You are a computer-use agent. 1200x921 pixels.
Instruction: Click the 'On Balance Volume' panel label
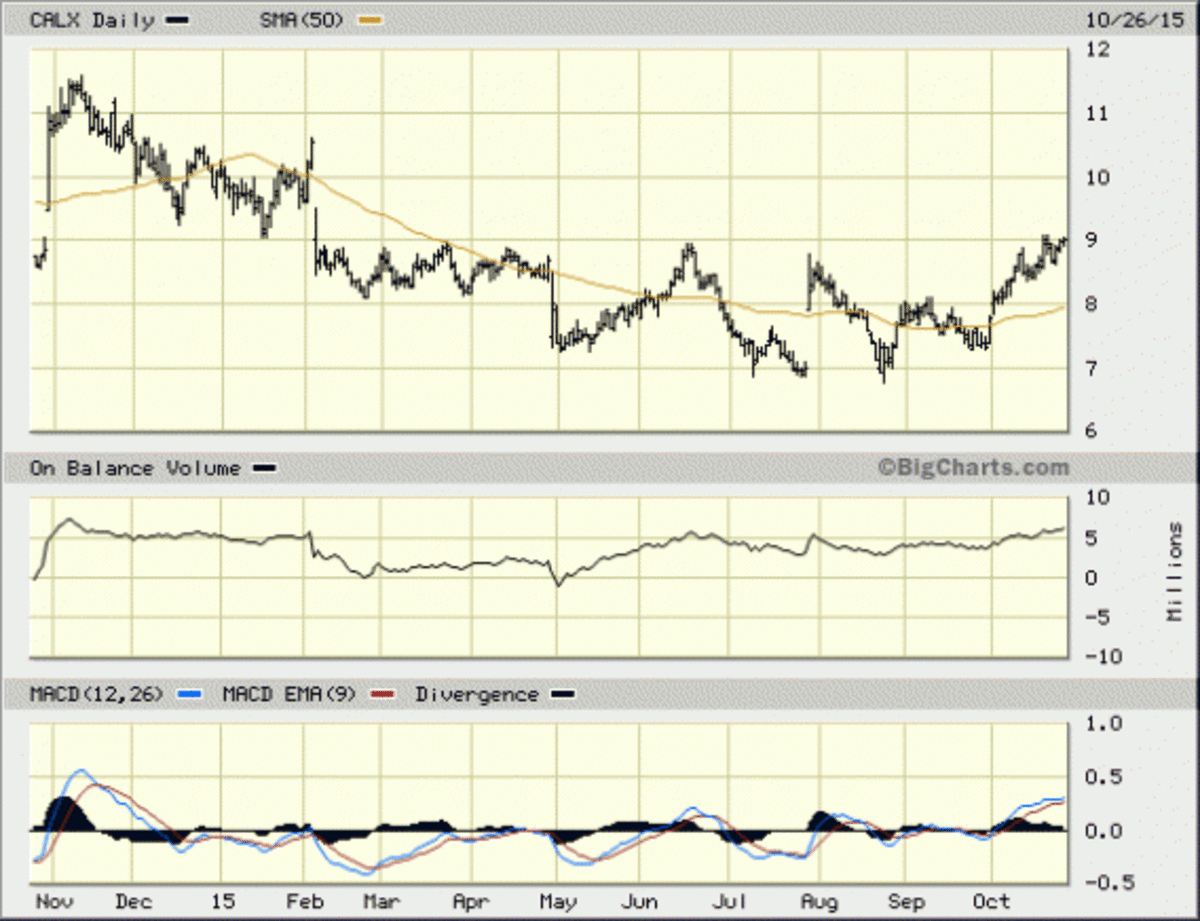(134, 468)
